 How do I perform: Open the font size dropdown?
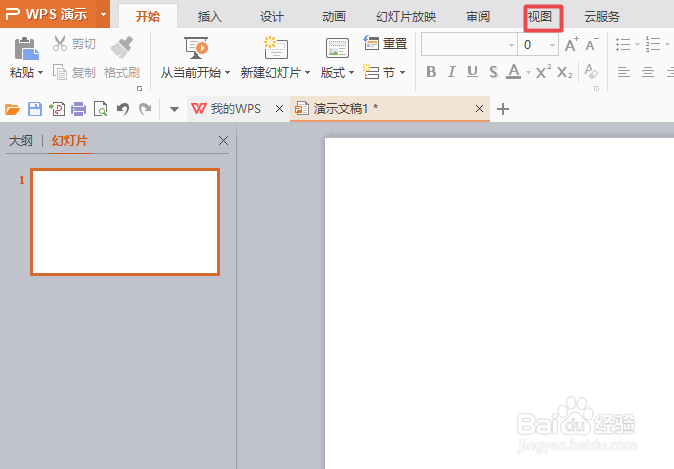[x=552, y=45]
